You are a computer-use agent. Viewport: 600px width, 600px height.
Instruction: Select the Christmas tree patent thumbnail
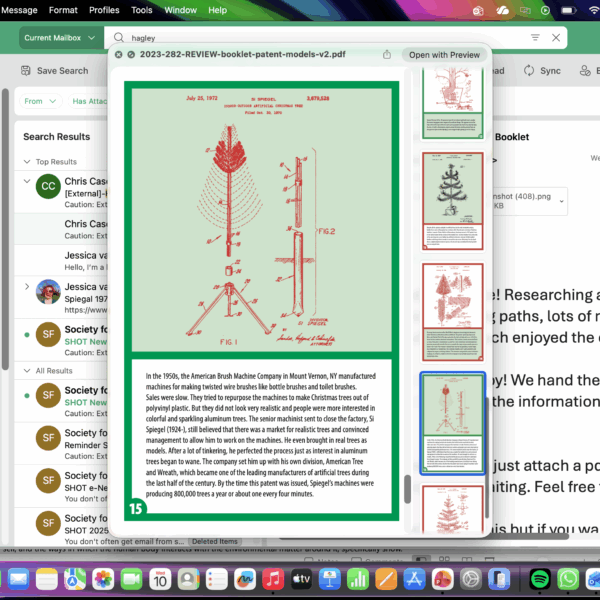click(452, 196)
